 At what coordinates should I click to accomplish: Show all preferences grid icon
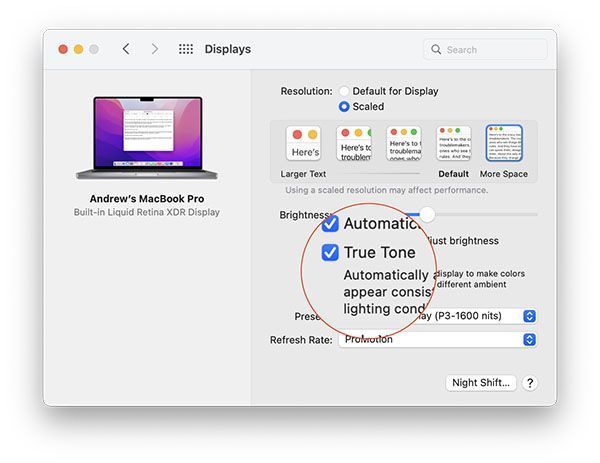tap(186, 49)
